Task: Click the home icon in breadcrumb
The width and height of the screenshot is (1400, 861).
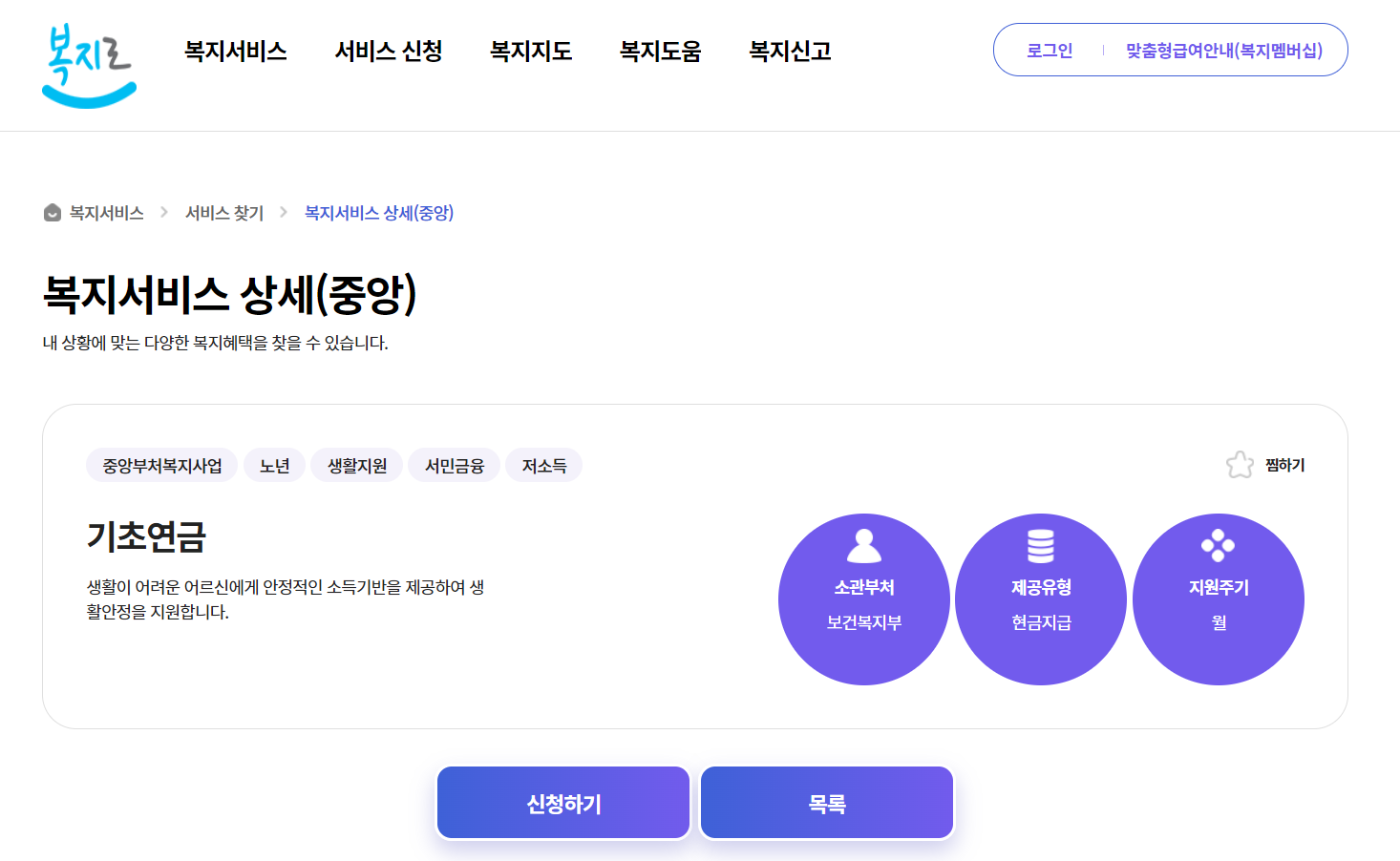Action: pyautogui.click(x=53, y=213)
